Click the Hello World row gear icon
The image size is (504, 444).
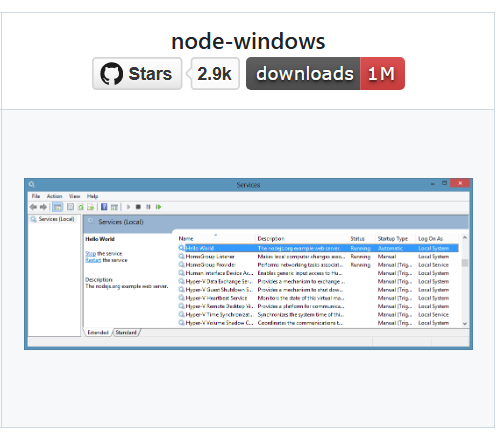click(x=181, y=248)
